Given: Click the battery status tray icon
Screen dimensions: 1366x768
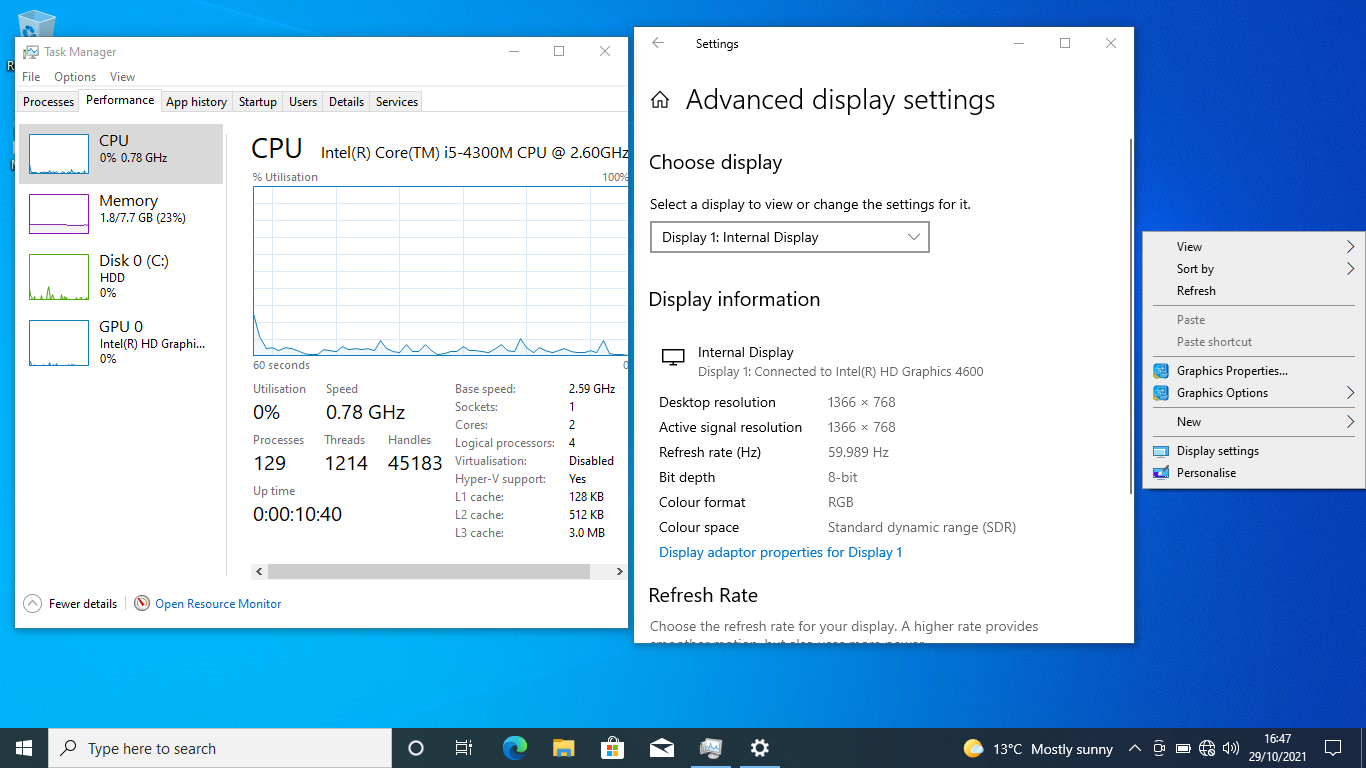Looking at the screenshot, I should pos(1183,748).
